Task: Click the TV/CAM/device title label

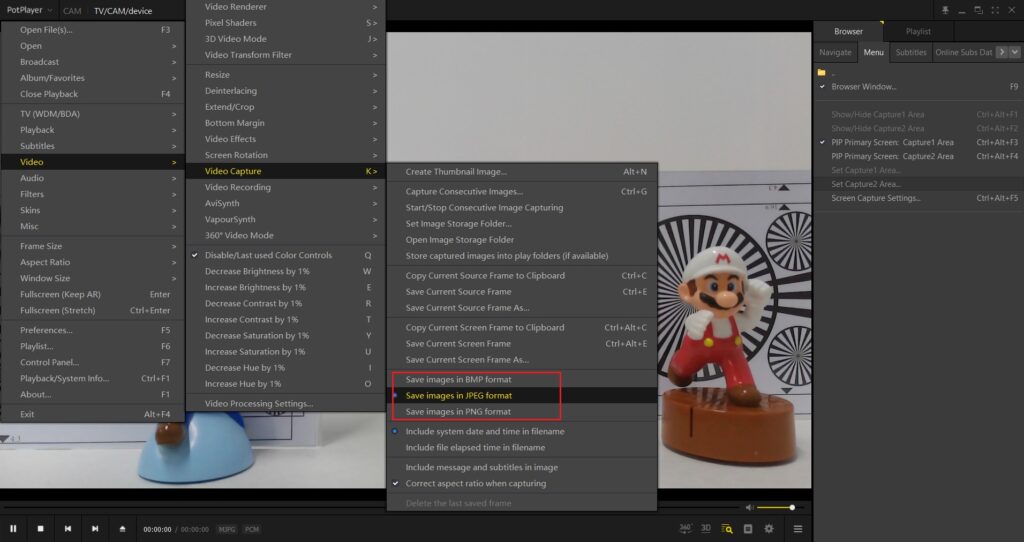Action: (x=123, y=11)
